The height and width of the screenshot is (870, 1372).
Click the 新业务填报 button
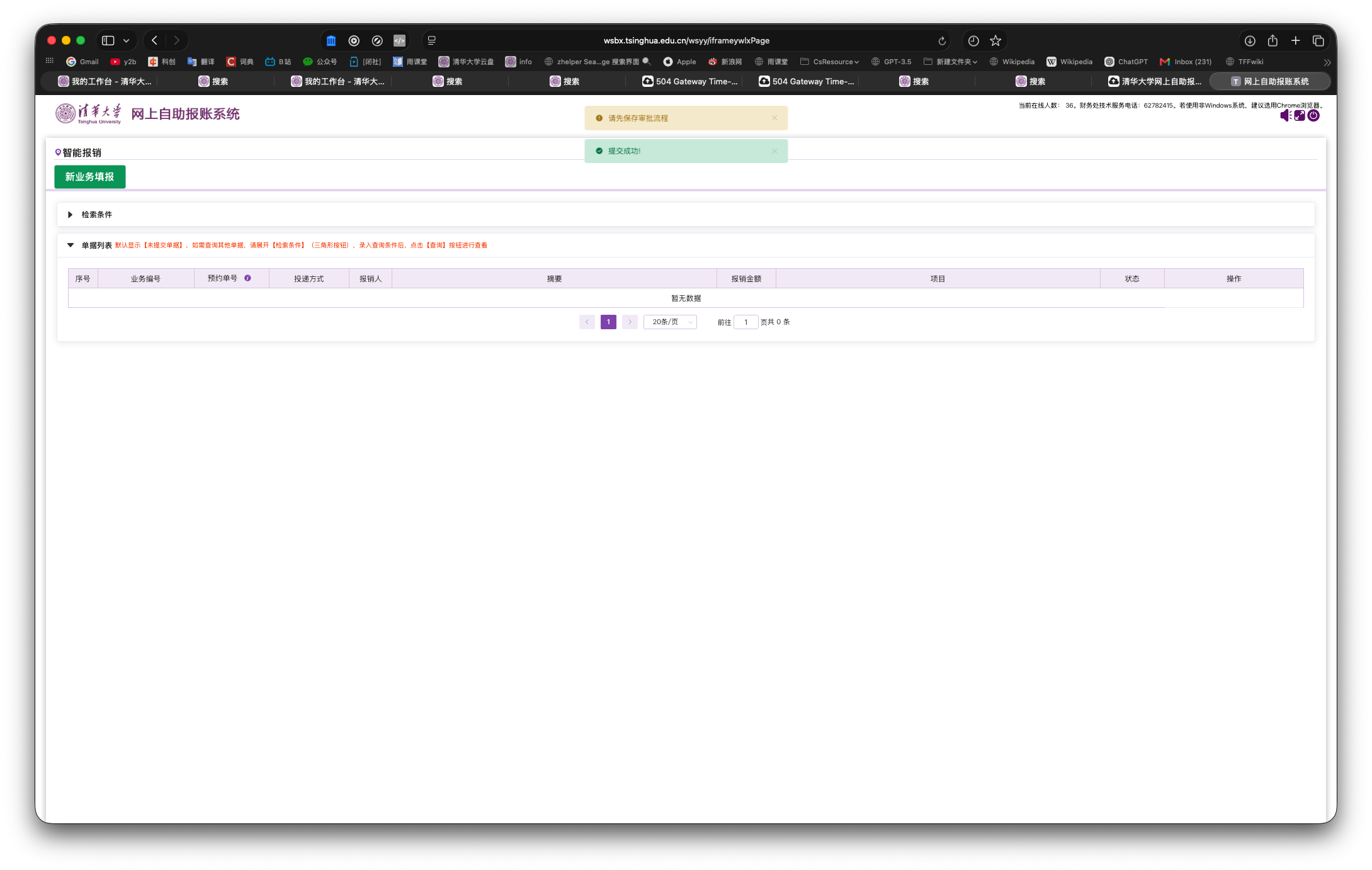pos(89,177)
